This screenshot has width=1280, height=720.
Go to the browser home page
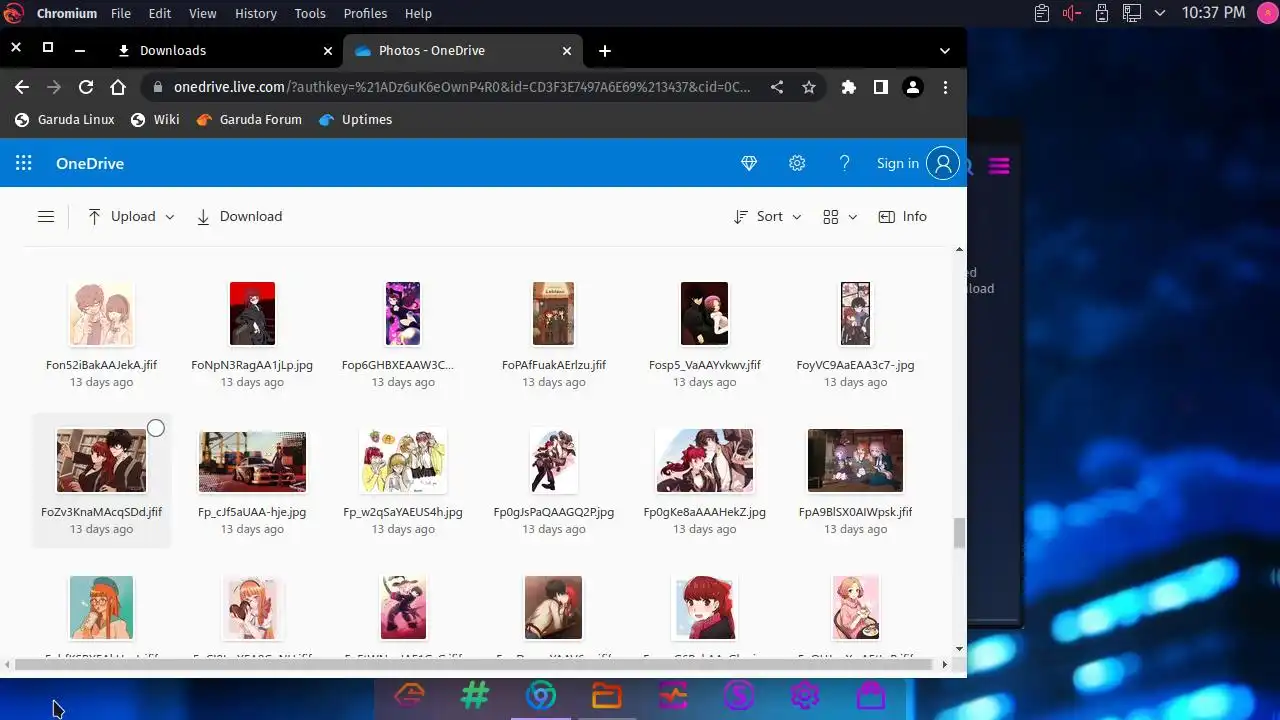[x=118, y=87]
